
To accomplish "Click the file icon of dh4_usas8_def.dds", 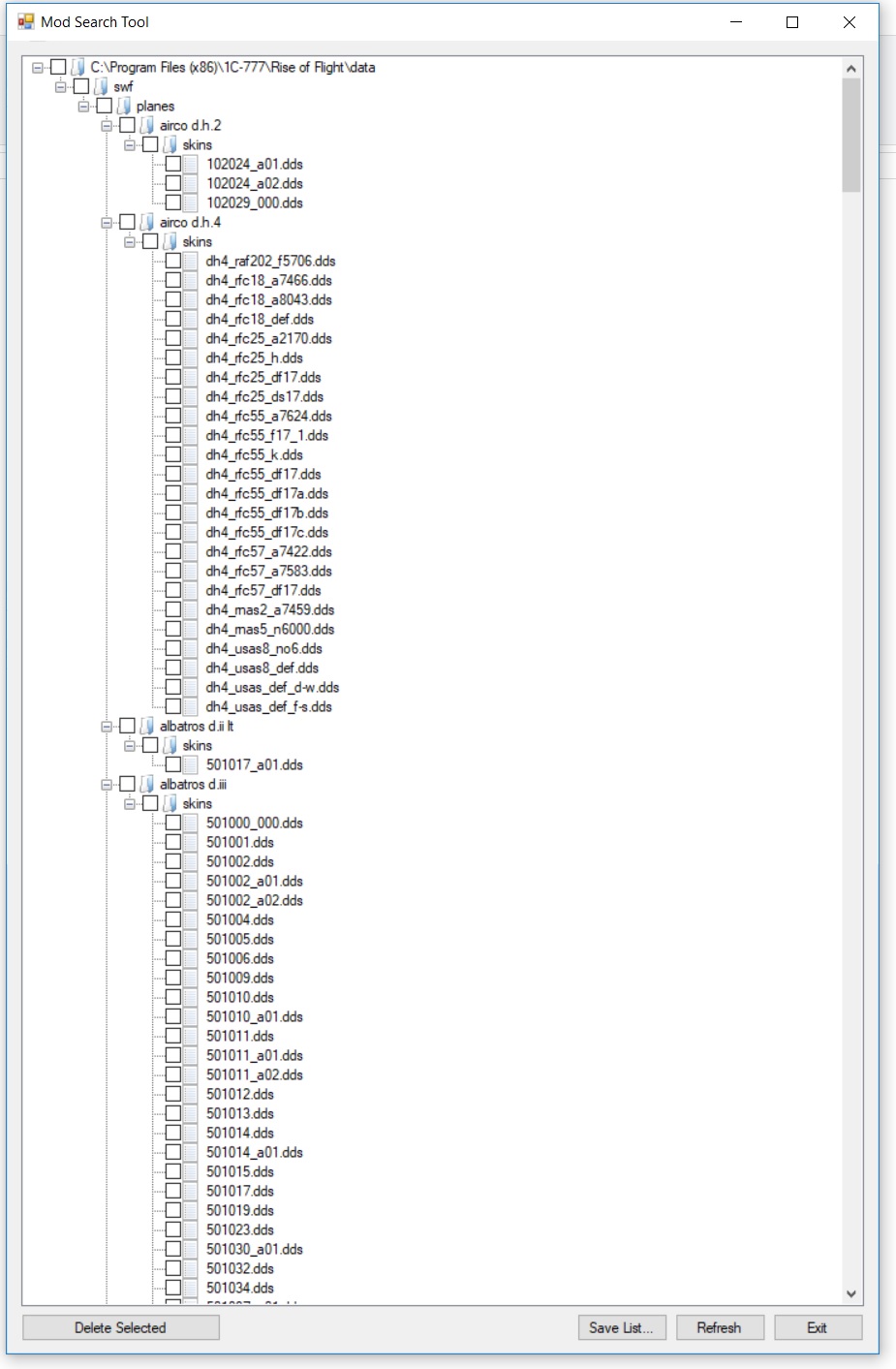I will click(x=191, y=668).
